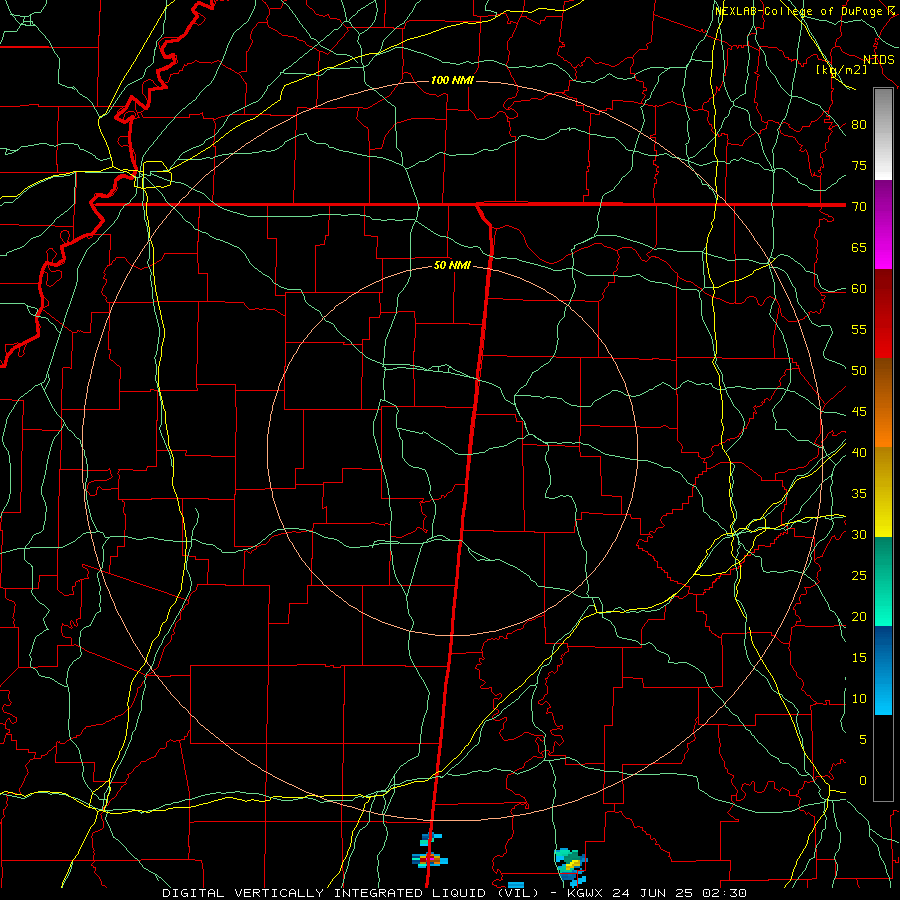This screenshot has width=900, height=900.
Task: Click the "NIDS" label above the color scale
Action: click(x=878, y=60)
